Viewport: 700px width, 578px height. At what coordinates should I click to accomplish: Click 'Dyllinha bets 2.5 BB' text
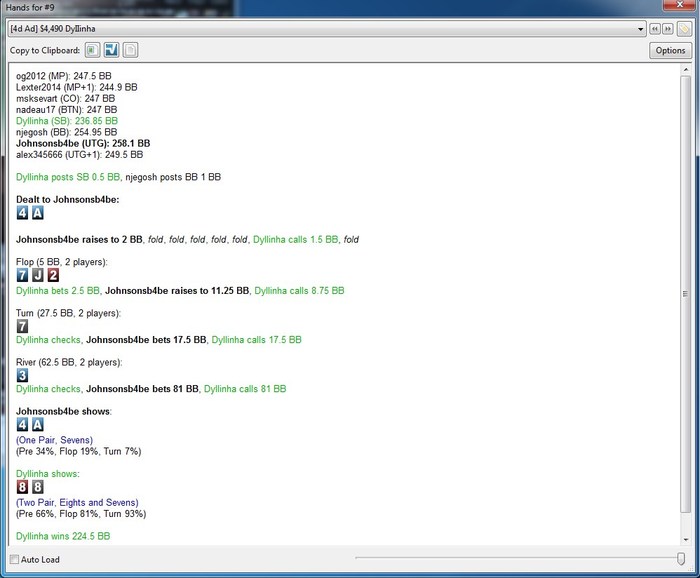click(x=58, y=291)
